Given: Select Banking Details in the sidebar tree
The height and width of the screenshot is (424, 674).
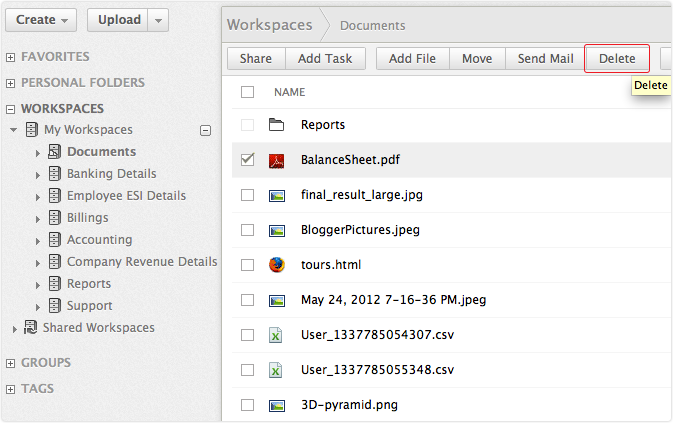Looking at the screenshot, I should pos(112,174).
